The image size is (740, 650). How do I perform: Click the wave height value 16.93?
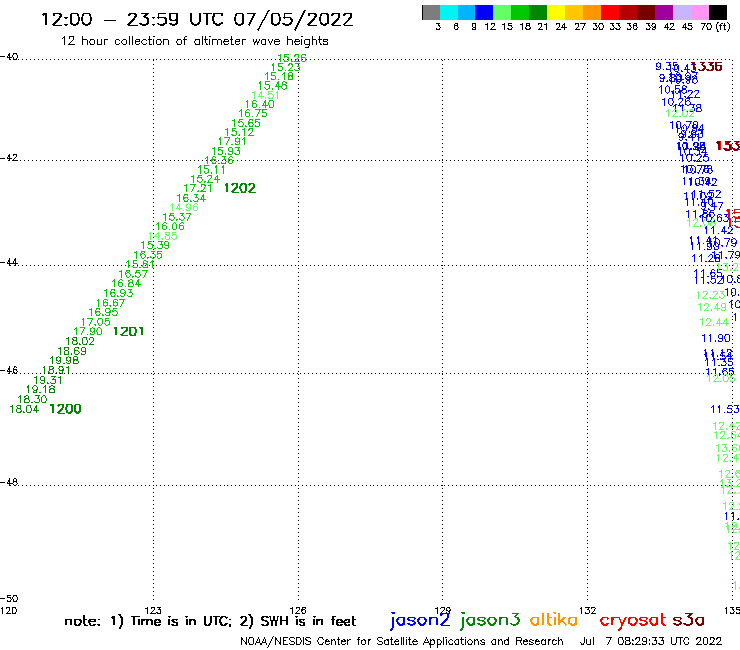coord(118,293)
